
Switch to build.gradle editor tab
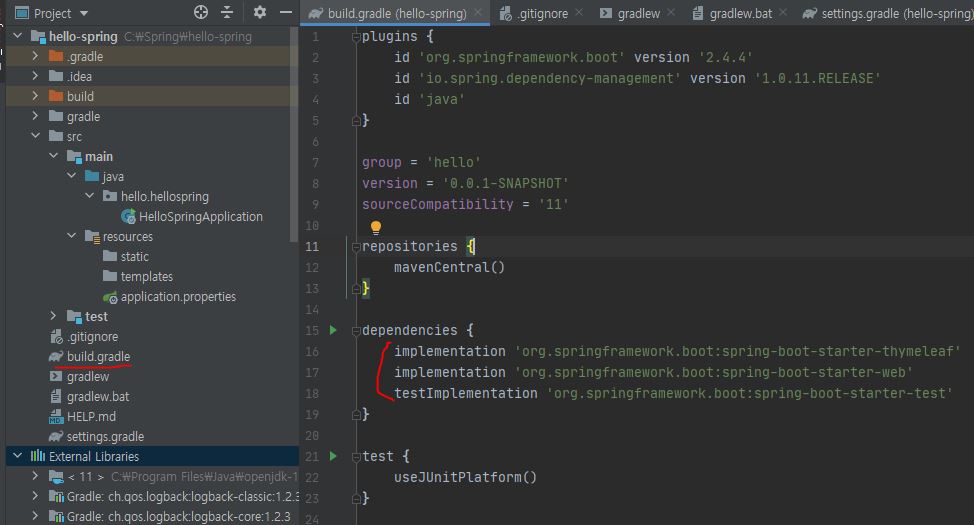tap(396, 13)
